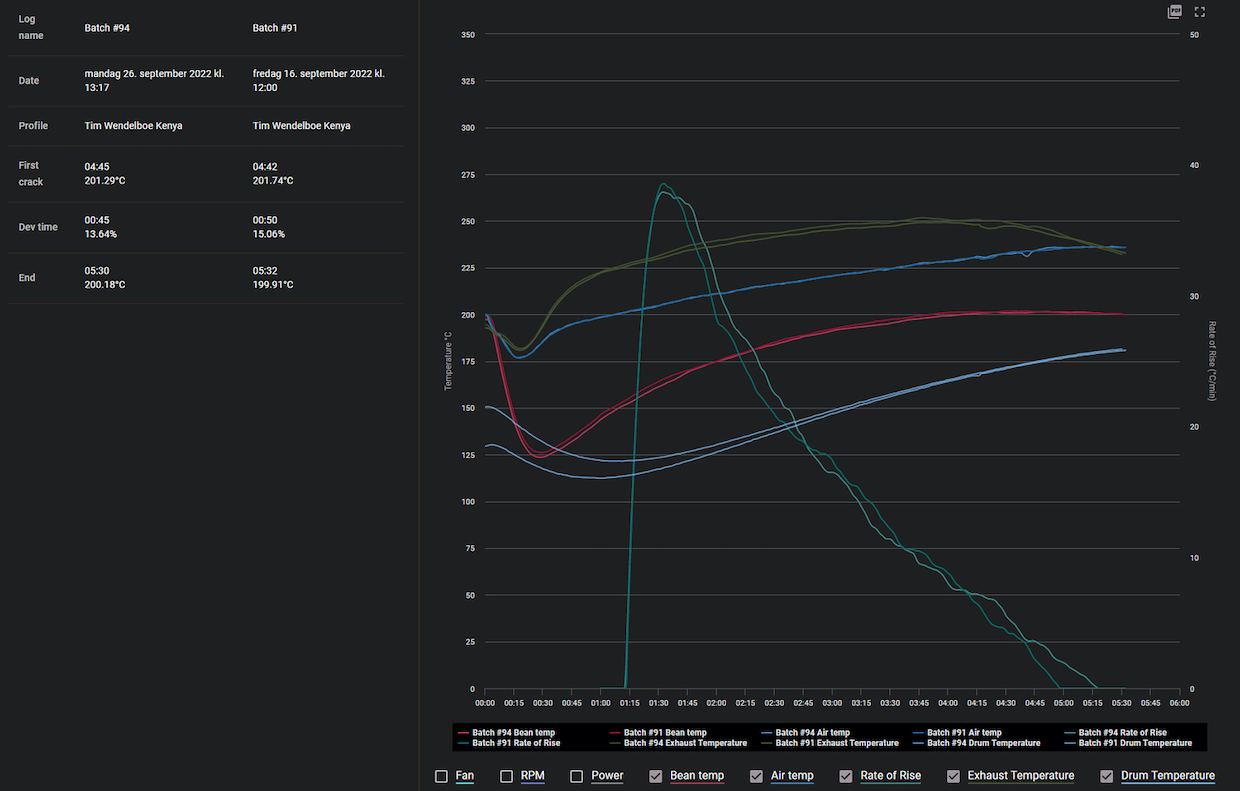The image size is (1240, 791).
Task: Enable the Fan checkbox
Action: coord(442,776)
